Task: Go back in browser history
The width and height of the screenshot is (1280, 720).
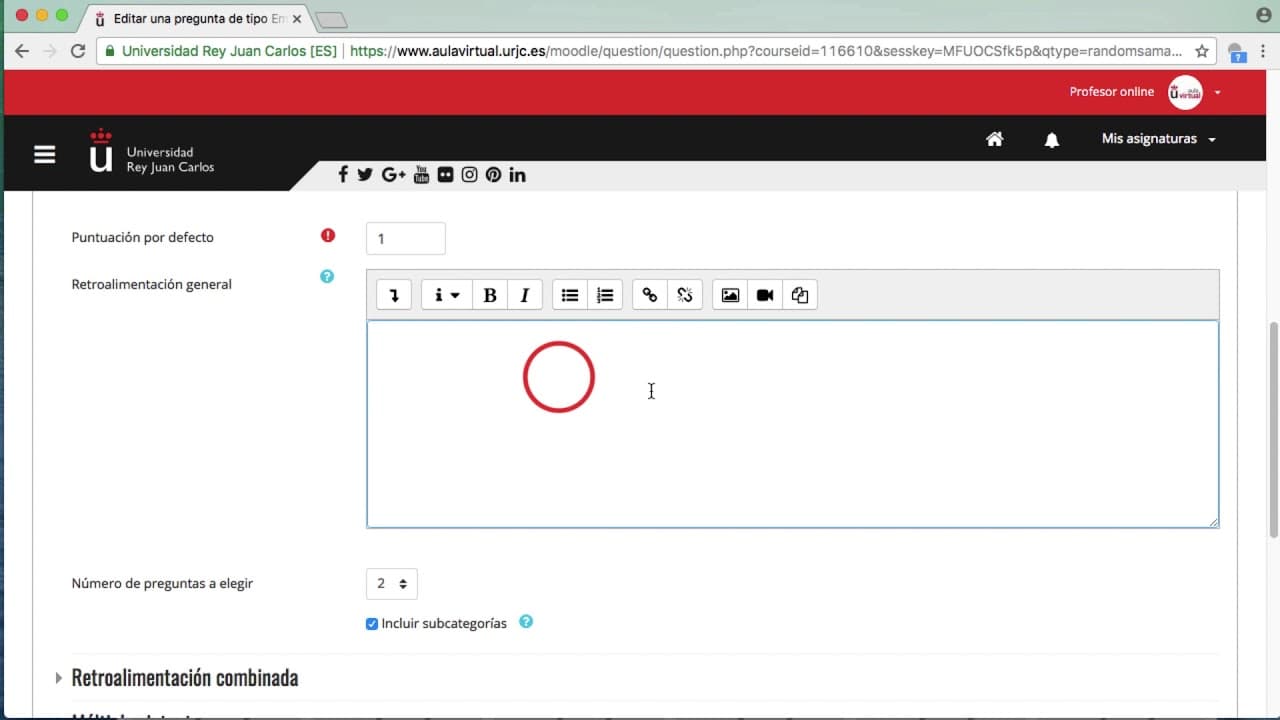Action: coord(22,51)
